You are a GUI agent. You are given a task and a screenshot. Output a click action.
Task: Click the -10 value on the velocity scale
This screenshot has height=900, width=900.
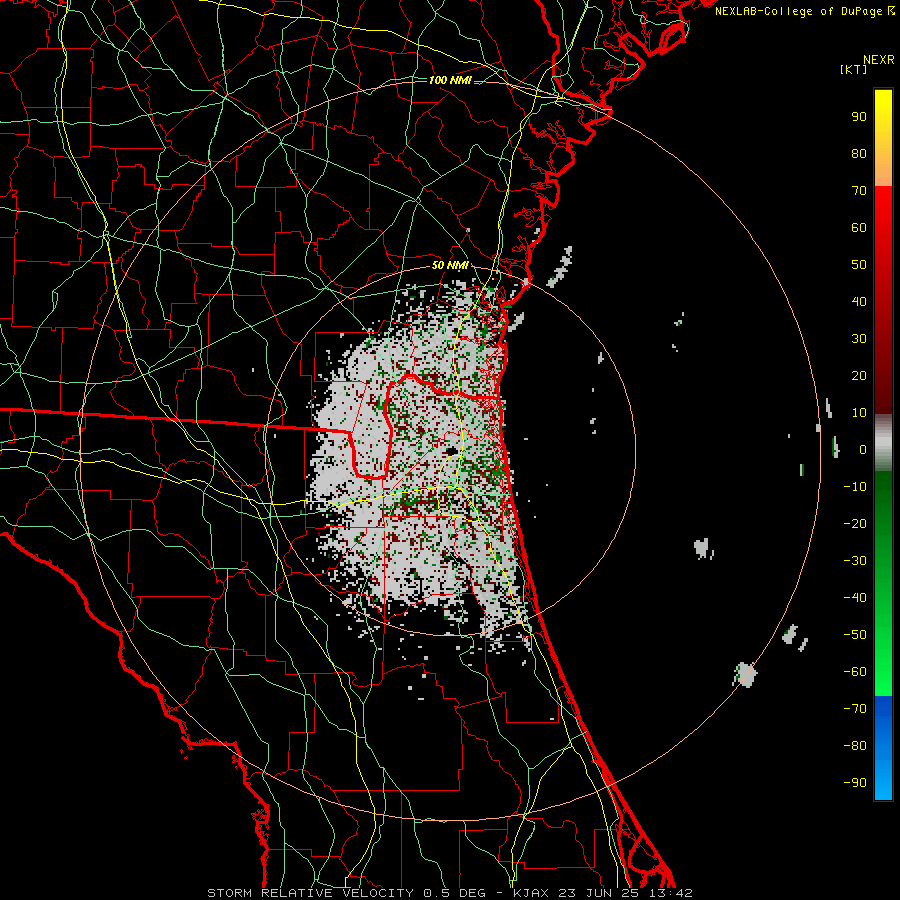coord(855,487)
